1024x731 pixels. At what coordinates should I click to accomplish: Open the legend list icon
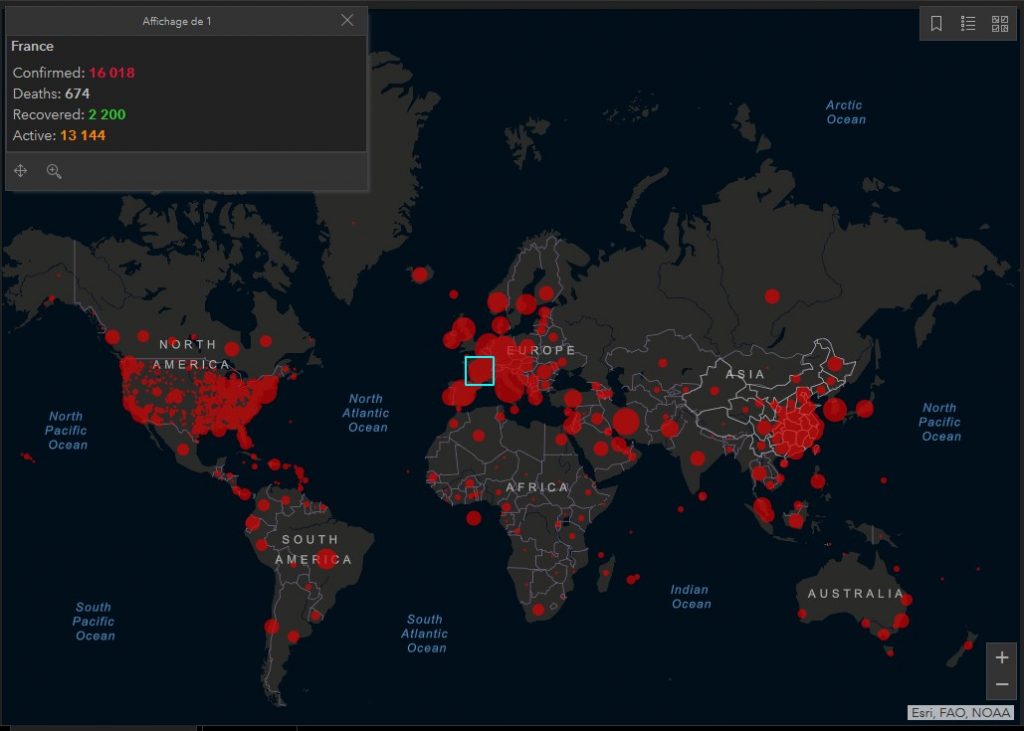pos(968,24)
